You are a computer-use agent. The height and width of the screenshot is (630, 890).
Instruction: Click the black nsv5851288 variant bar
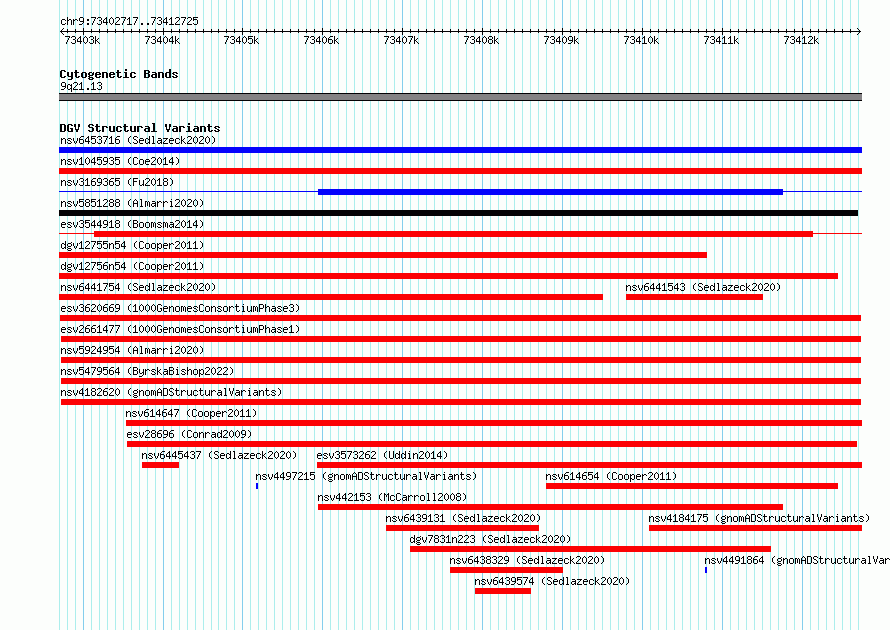[x=459, y=213]
